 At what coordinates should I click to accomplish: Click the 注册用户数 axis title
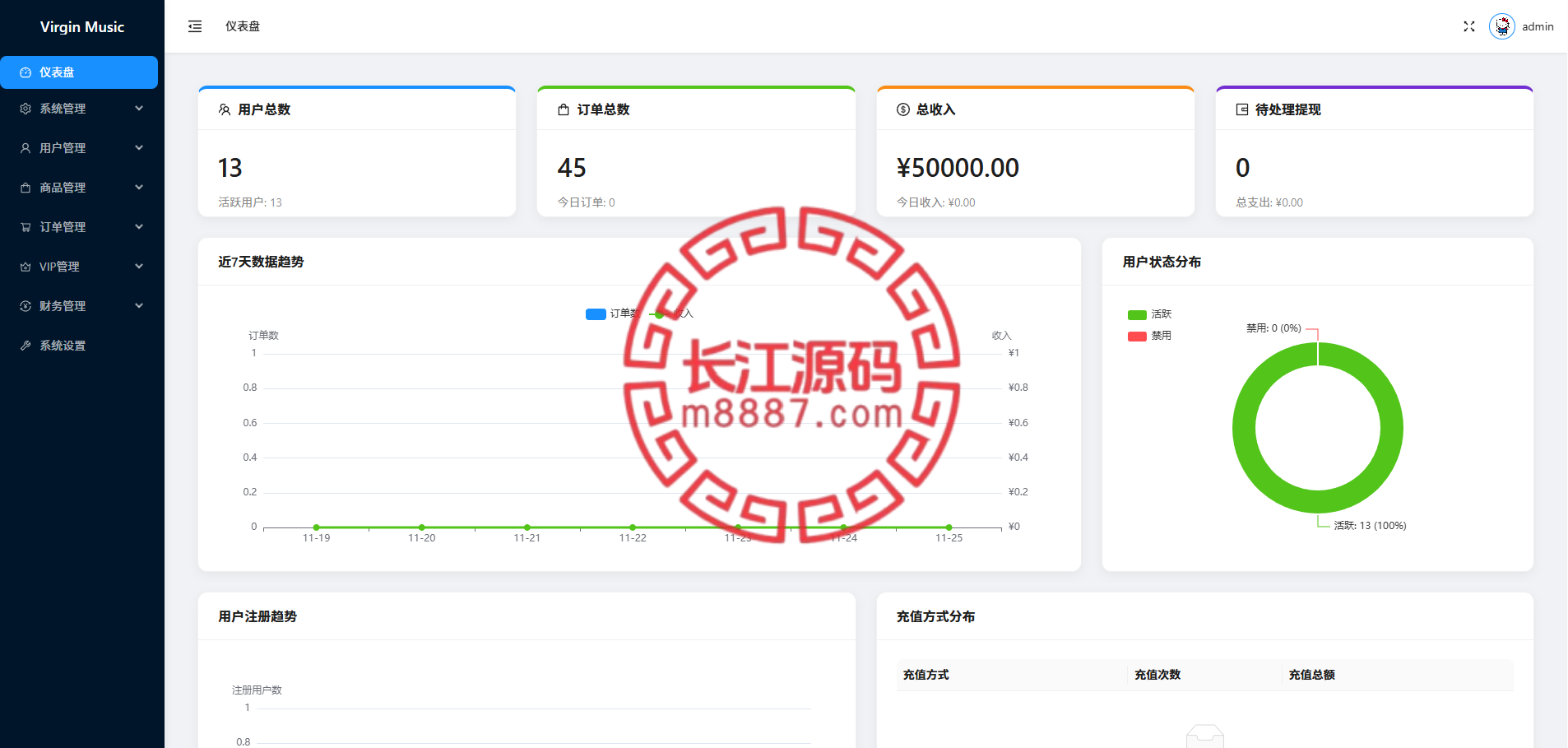coord(257,690)
